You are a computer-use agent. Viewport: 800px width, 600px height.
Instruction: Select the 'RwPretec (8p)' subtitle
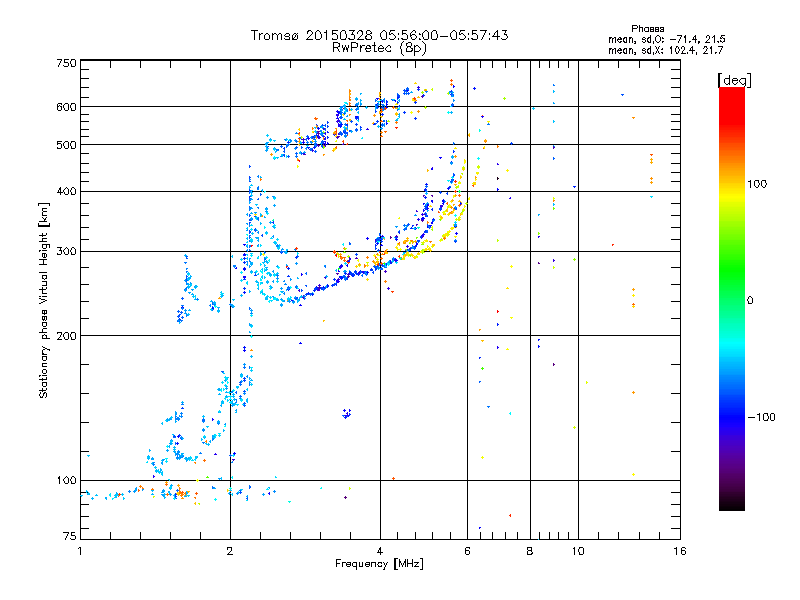[379, 48]
